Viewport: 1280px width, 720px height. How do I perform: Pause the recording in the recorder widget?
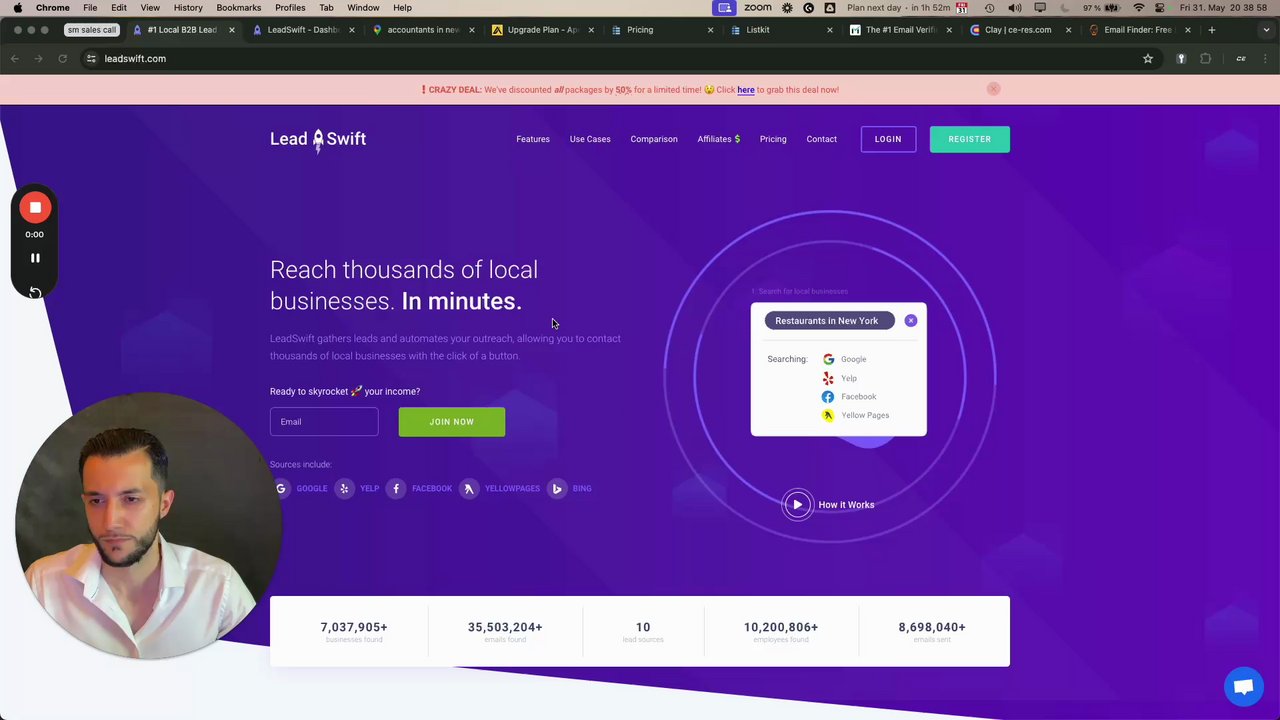[35, 258]
